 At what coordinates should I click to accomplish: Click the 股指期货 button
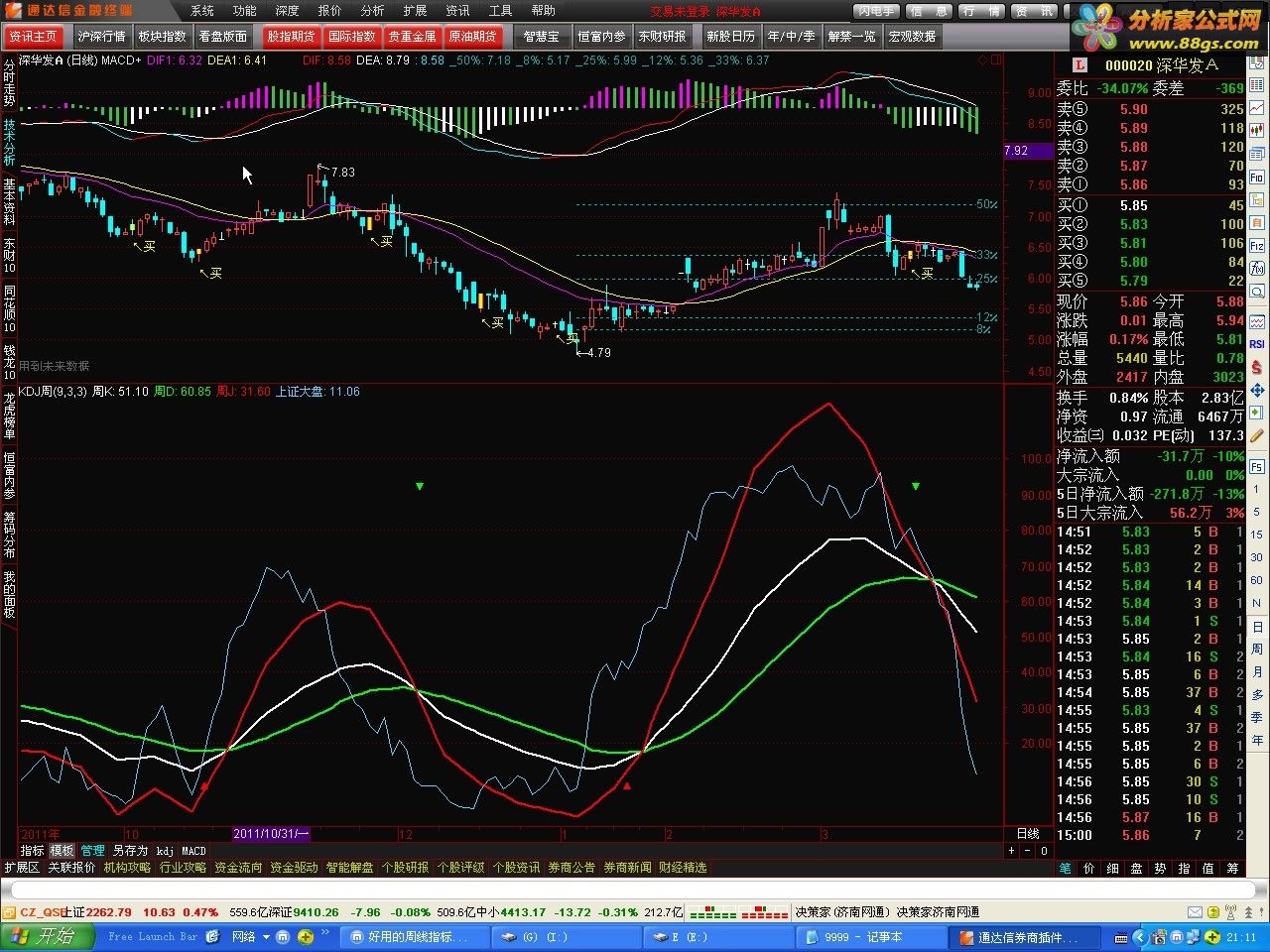[291, 37]
